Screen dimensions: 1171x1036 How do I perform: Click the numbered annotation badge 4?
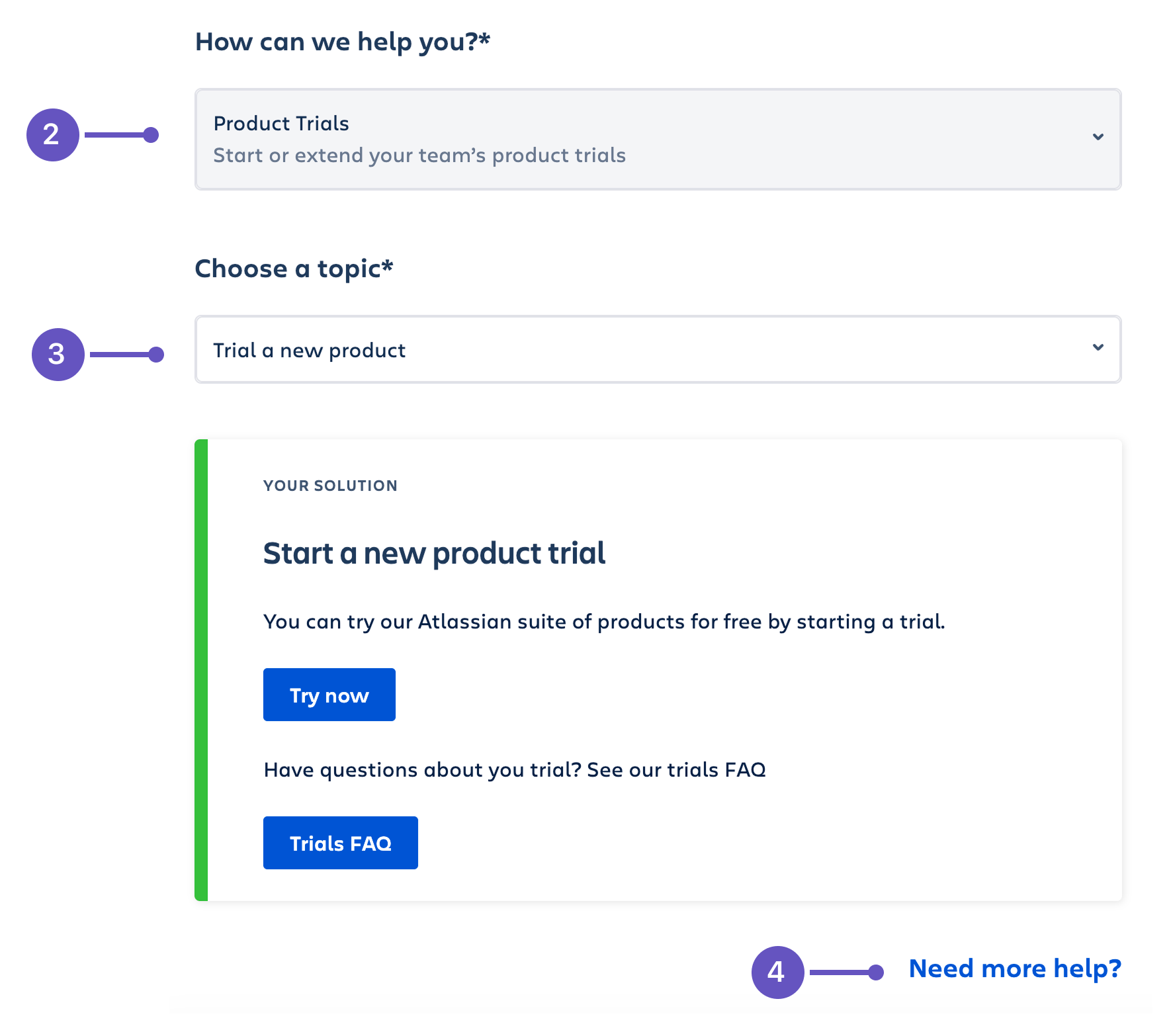coord(777,972)
